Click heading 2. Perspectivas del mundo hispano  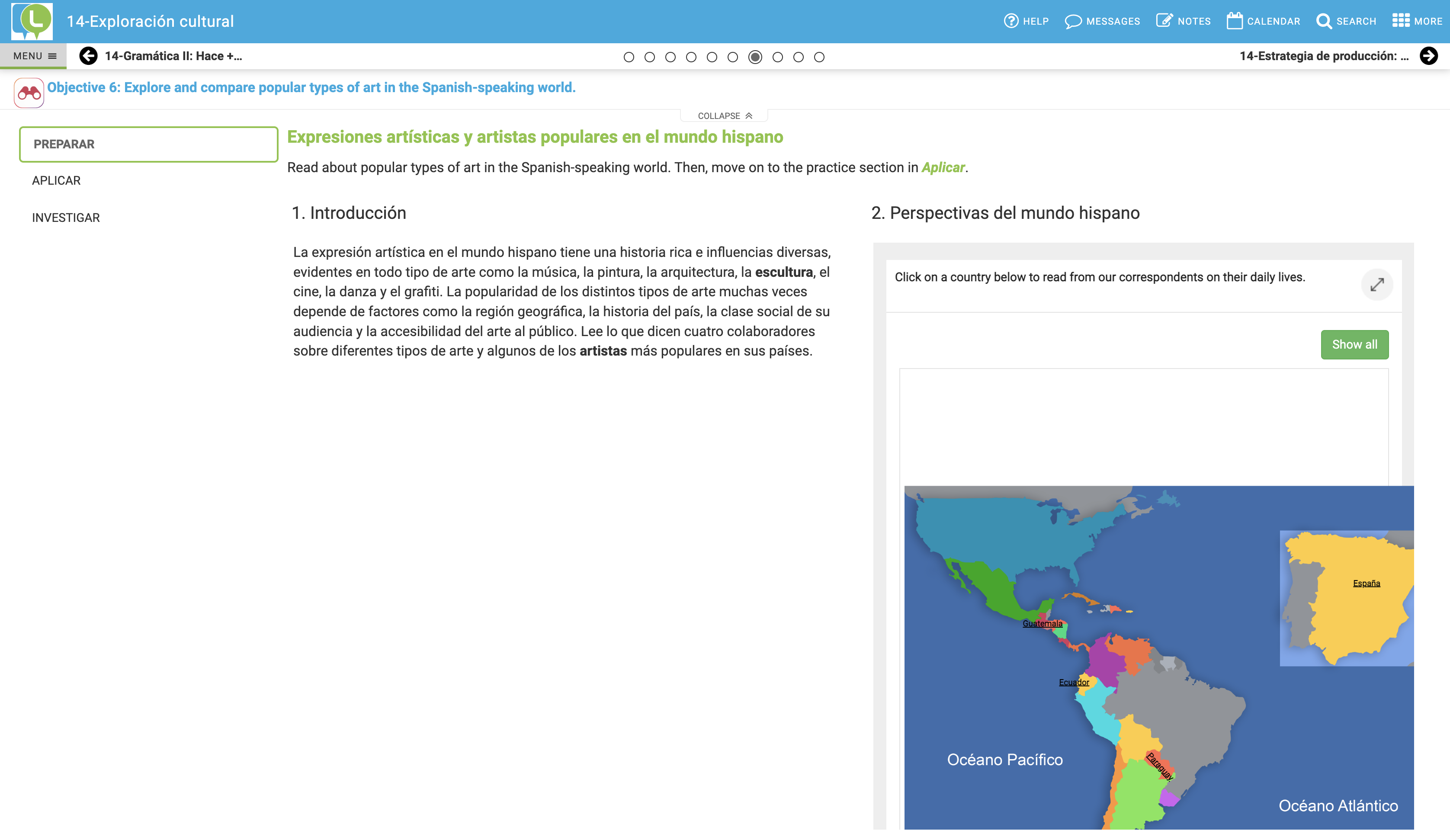click(1005, 213)
